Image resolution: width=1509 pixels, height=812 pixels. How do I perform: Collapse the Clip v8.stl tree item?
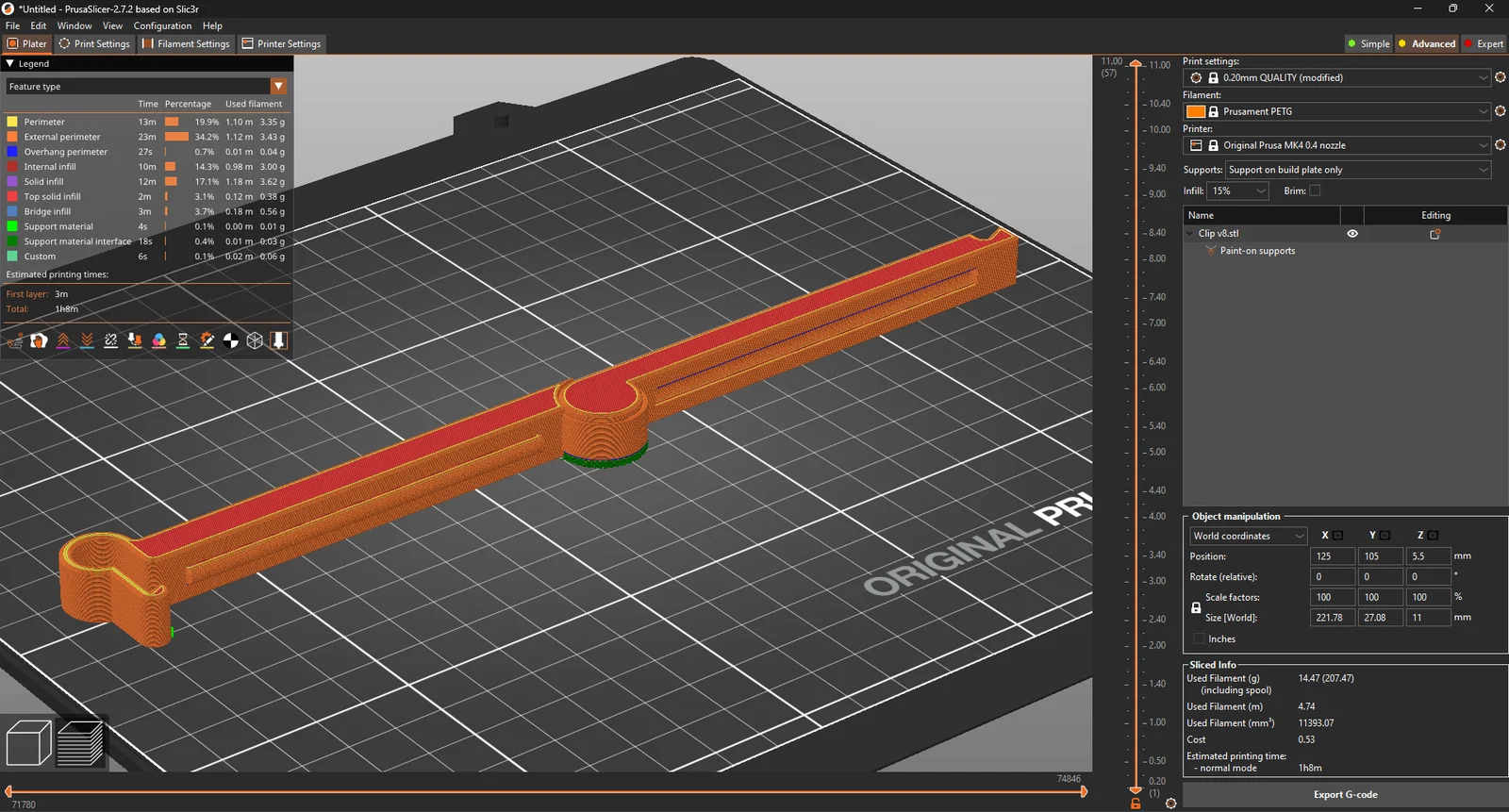[1190, 234]
